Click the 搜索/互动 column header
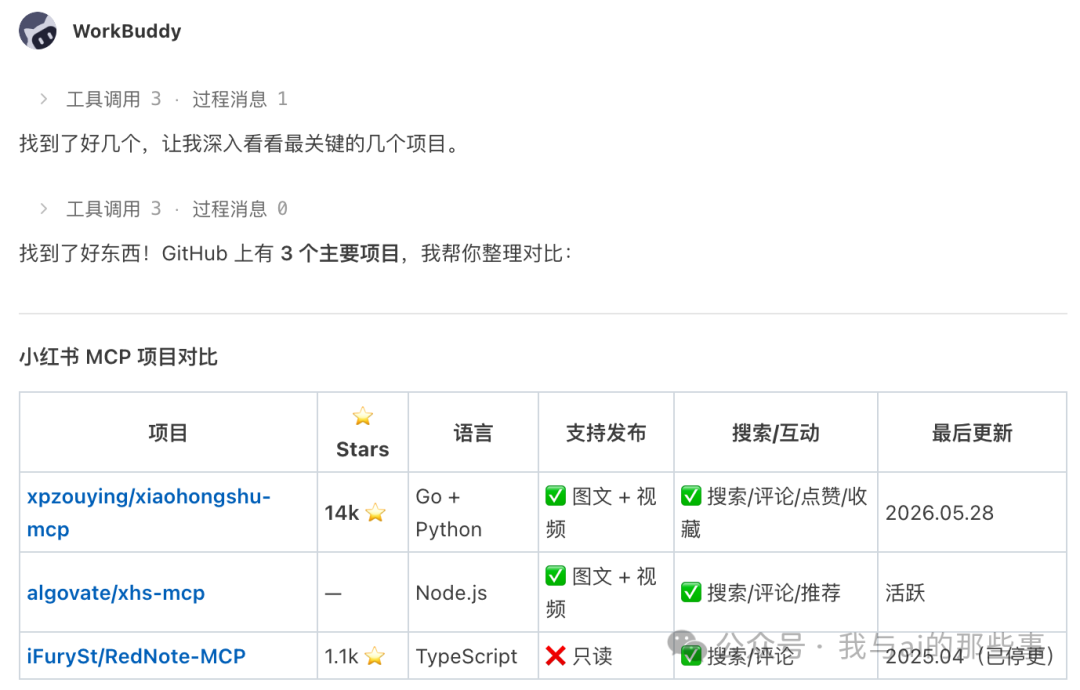The image size is (1080, 690). point(776,433)
